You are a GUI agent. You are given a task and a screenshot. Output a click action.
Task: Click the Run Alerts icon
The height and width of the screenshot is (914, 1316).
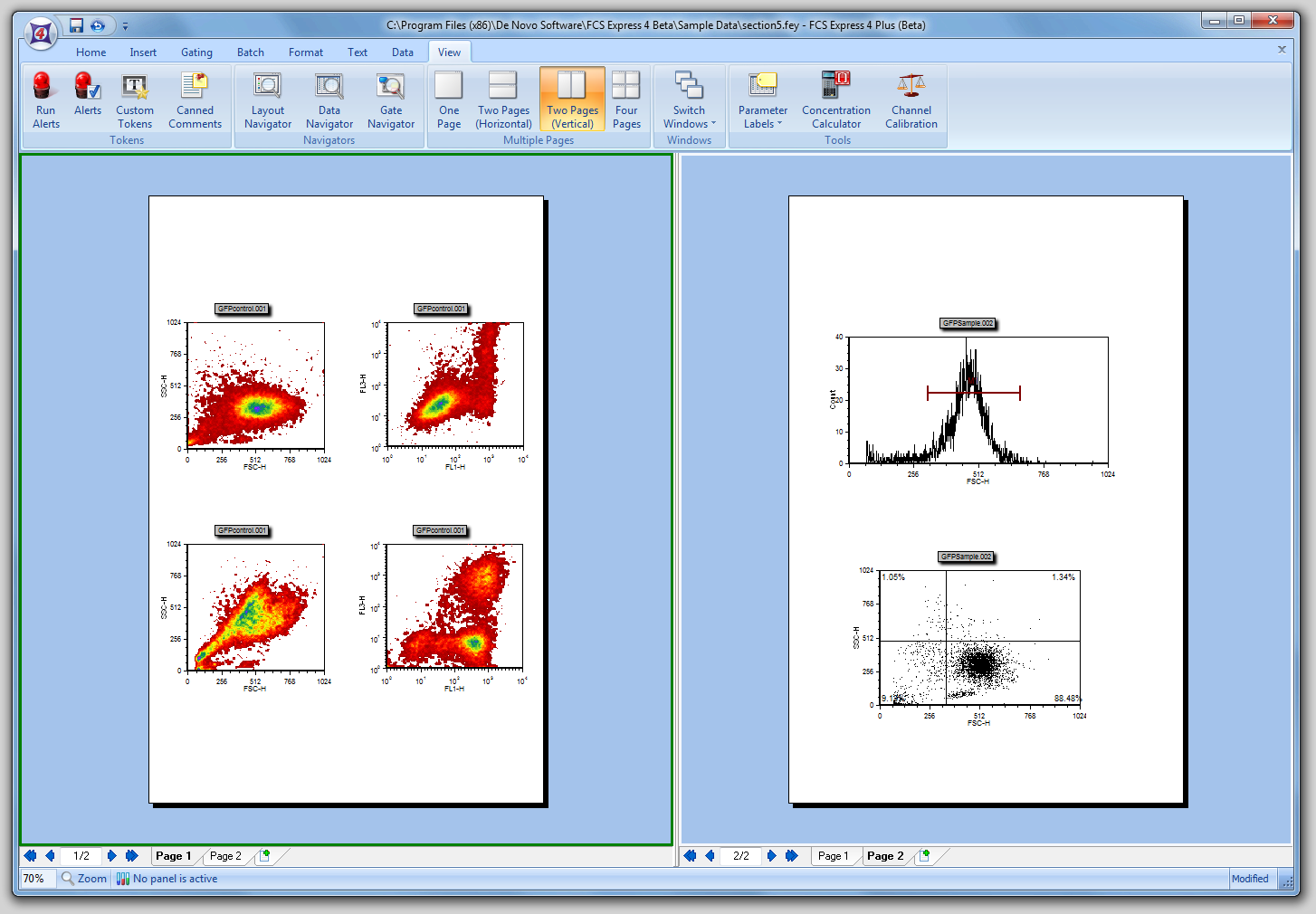tap(45, 100)
